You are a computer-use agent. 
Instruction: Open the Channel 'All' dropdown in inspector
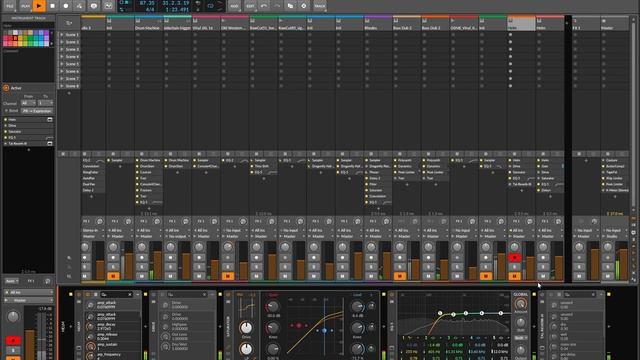(28, 103)
